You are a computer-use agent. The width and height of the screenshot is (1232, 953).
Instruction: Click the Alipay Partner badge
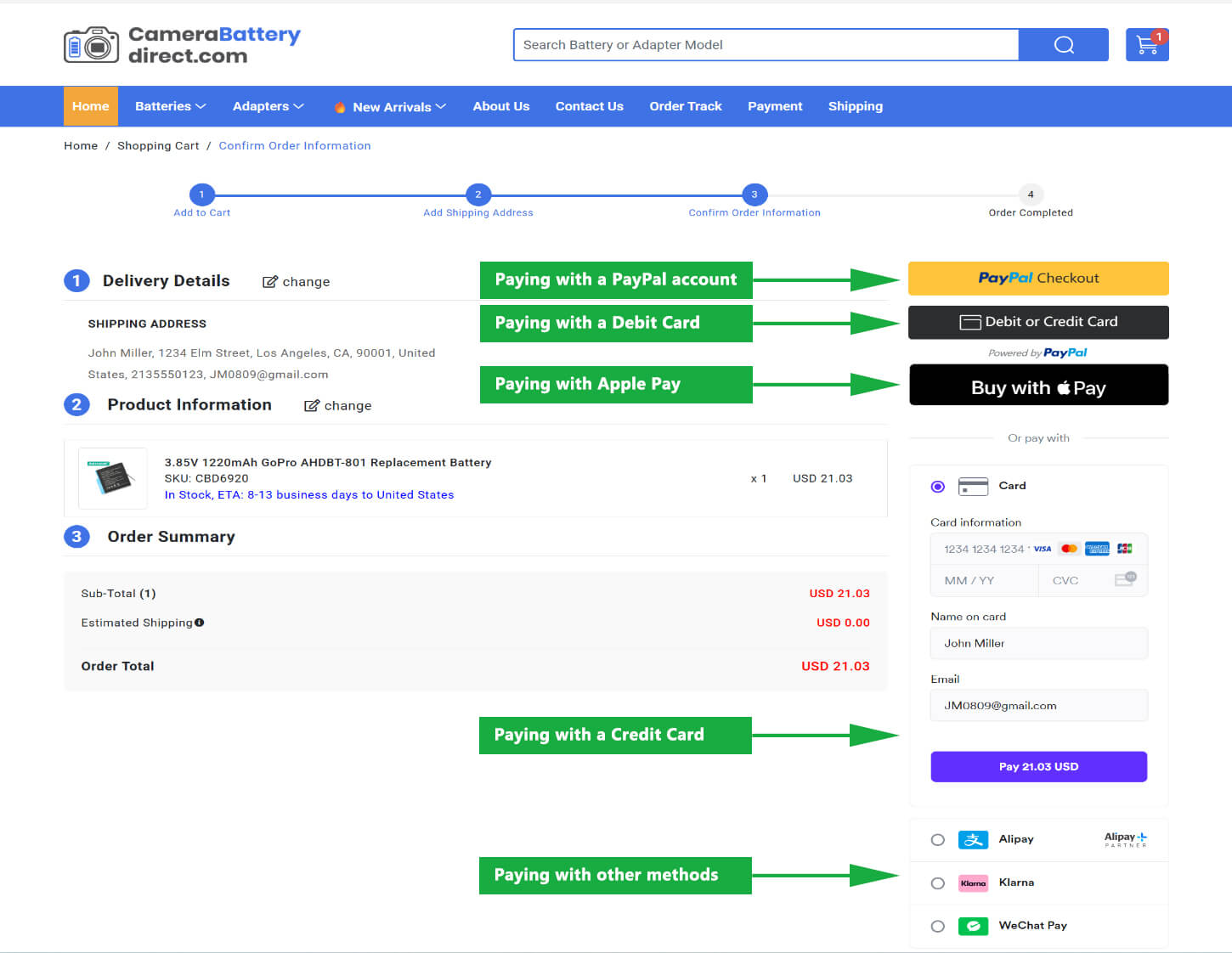[x=1126, y=839]
